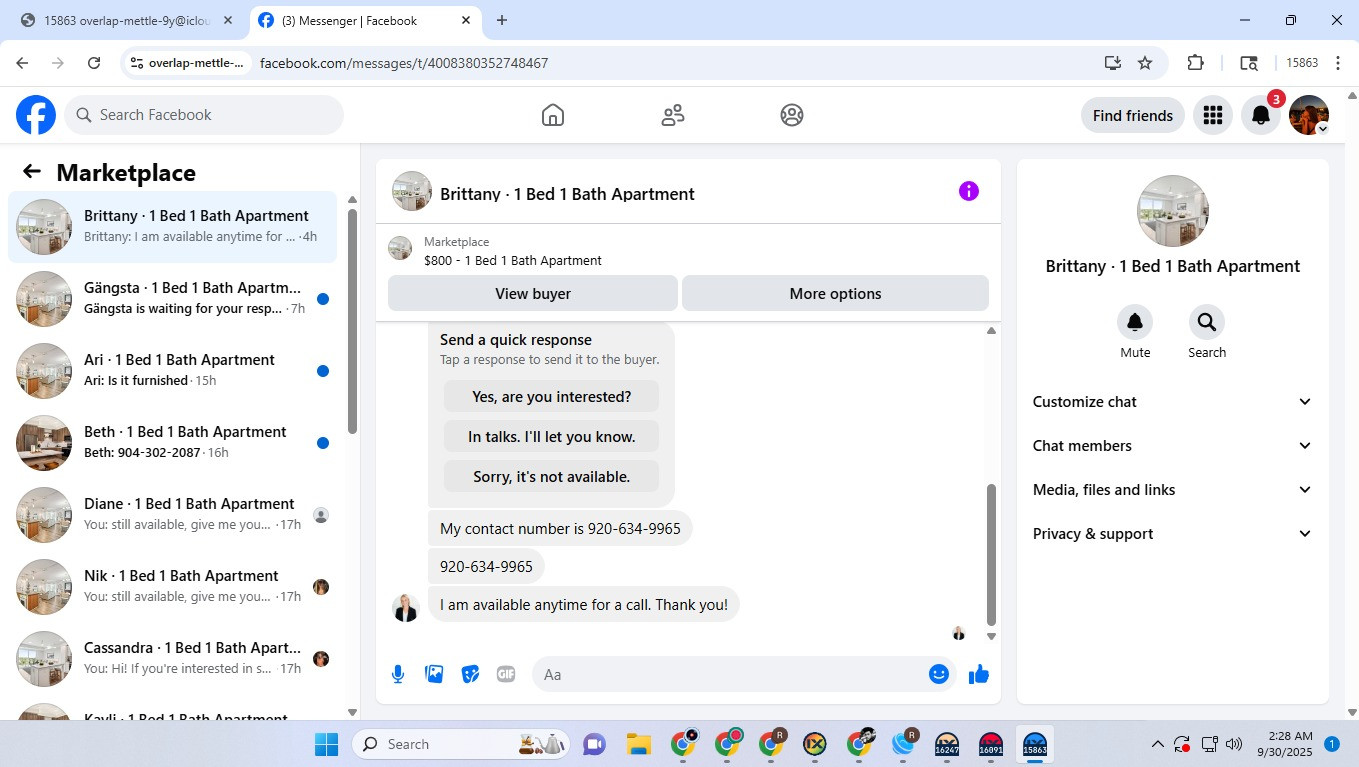Send a thumbs-up like

point(979,674)
